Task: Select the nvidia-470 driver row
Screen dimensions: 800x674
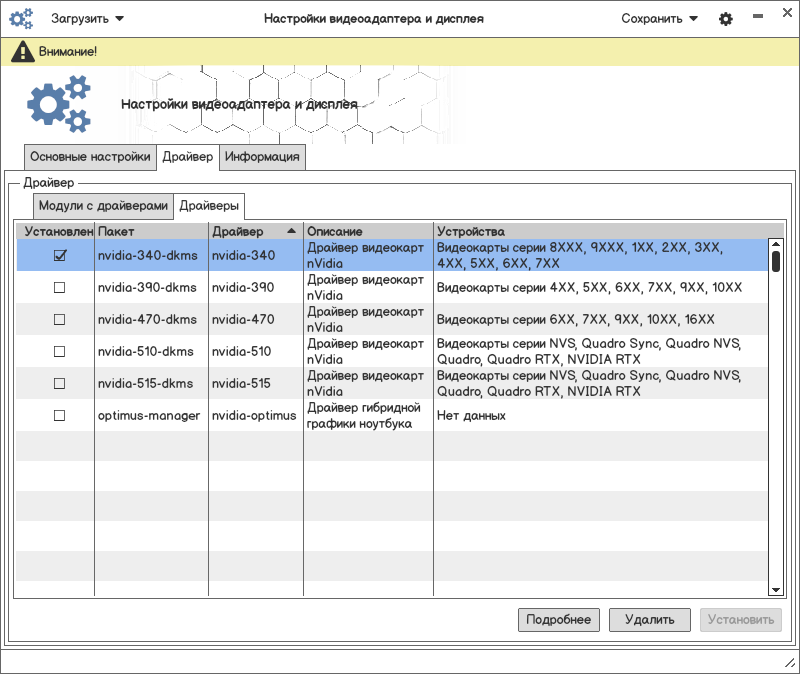Action: click(x=243, y=320)
